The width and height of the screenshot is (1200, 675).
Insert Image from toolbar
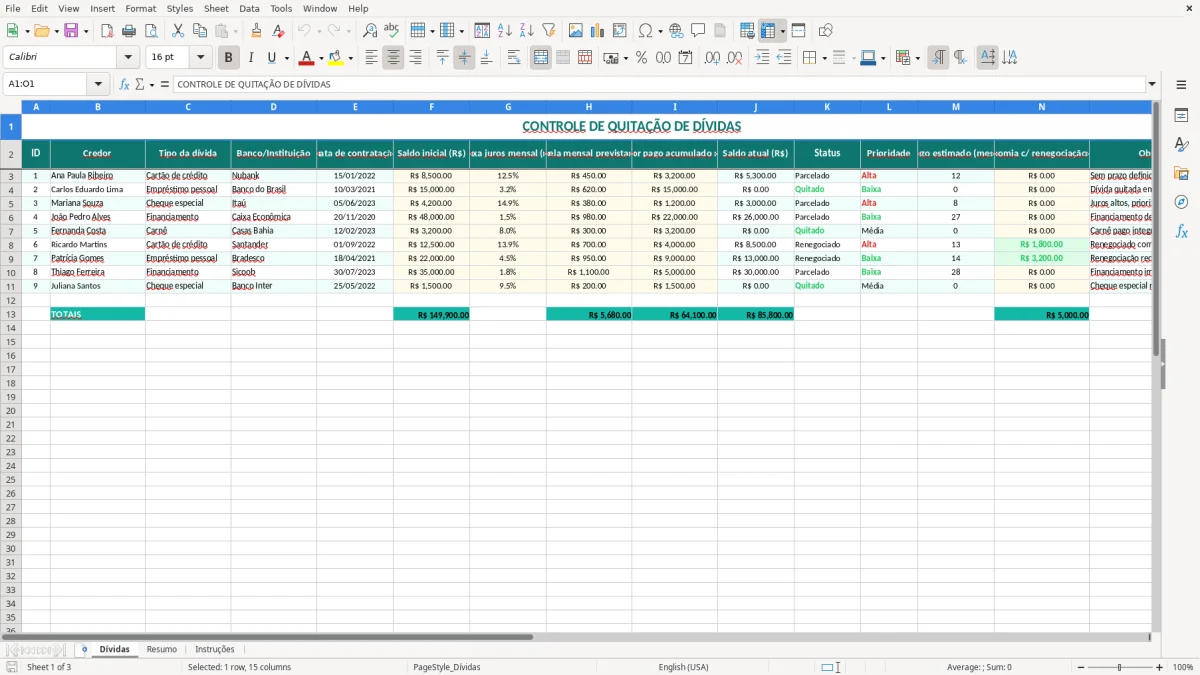(x=576, y=31)
